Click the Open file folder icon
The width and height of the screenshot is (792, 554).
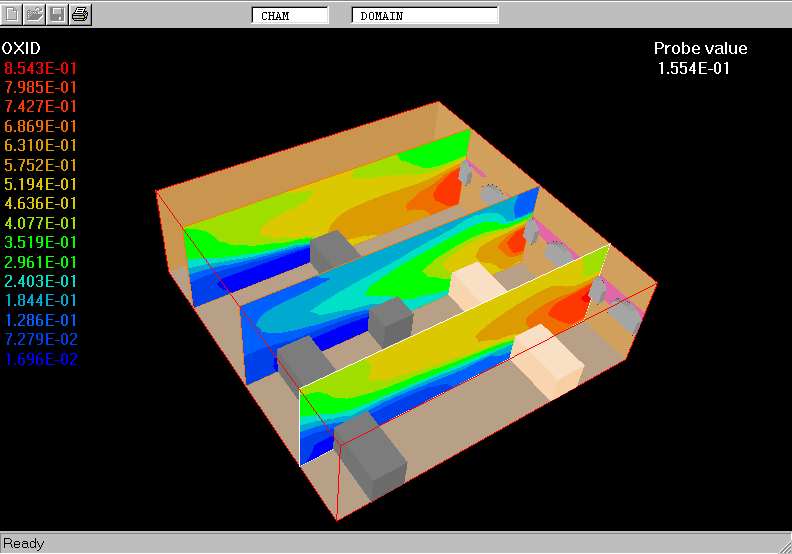coord(35,14)
